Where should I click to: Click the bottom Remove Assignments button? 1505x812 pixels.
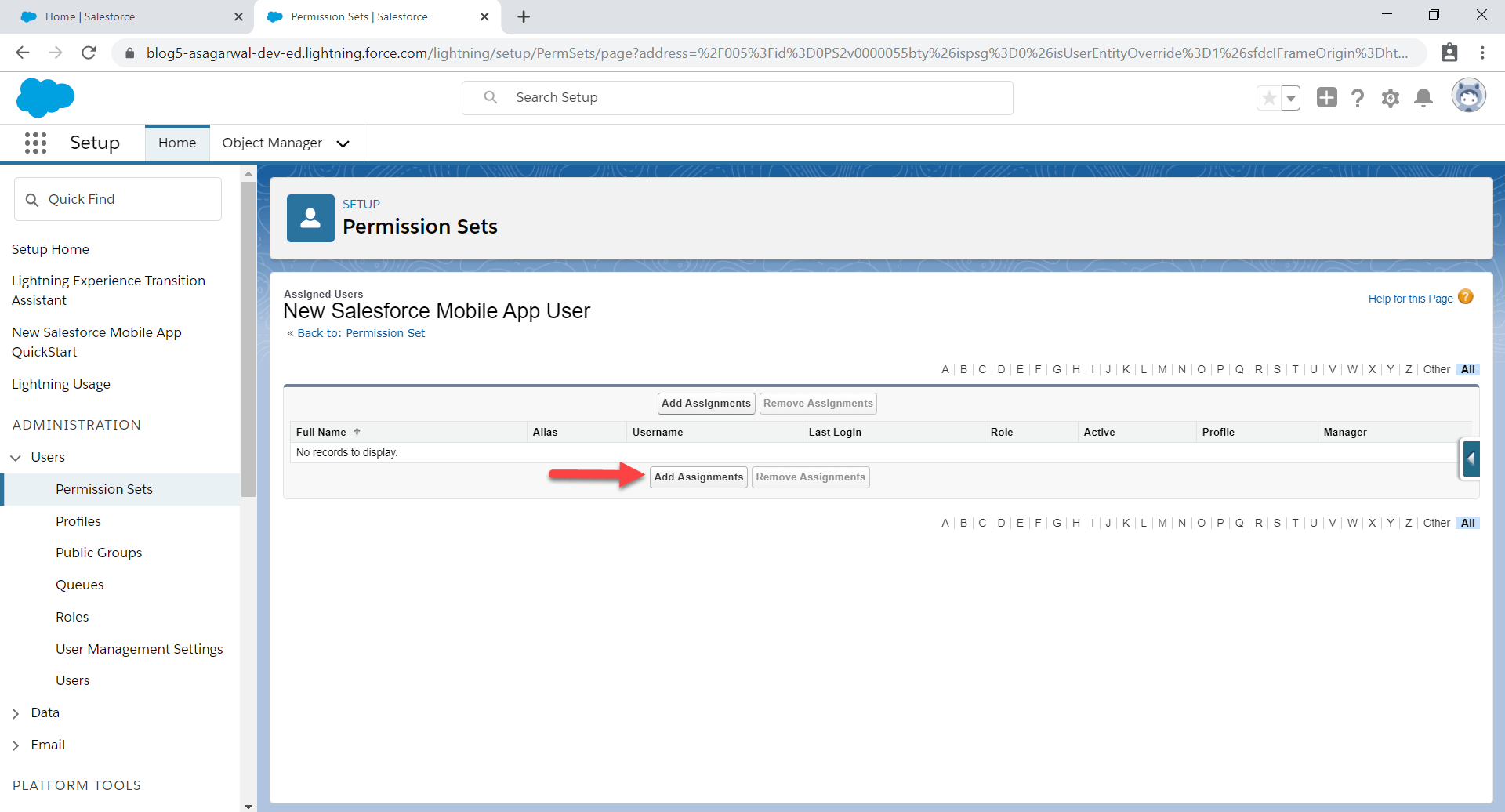click(811, 477)
